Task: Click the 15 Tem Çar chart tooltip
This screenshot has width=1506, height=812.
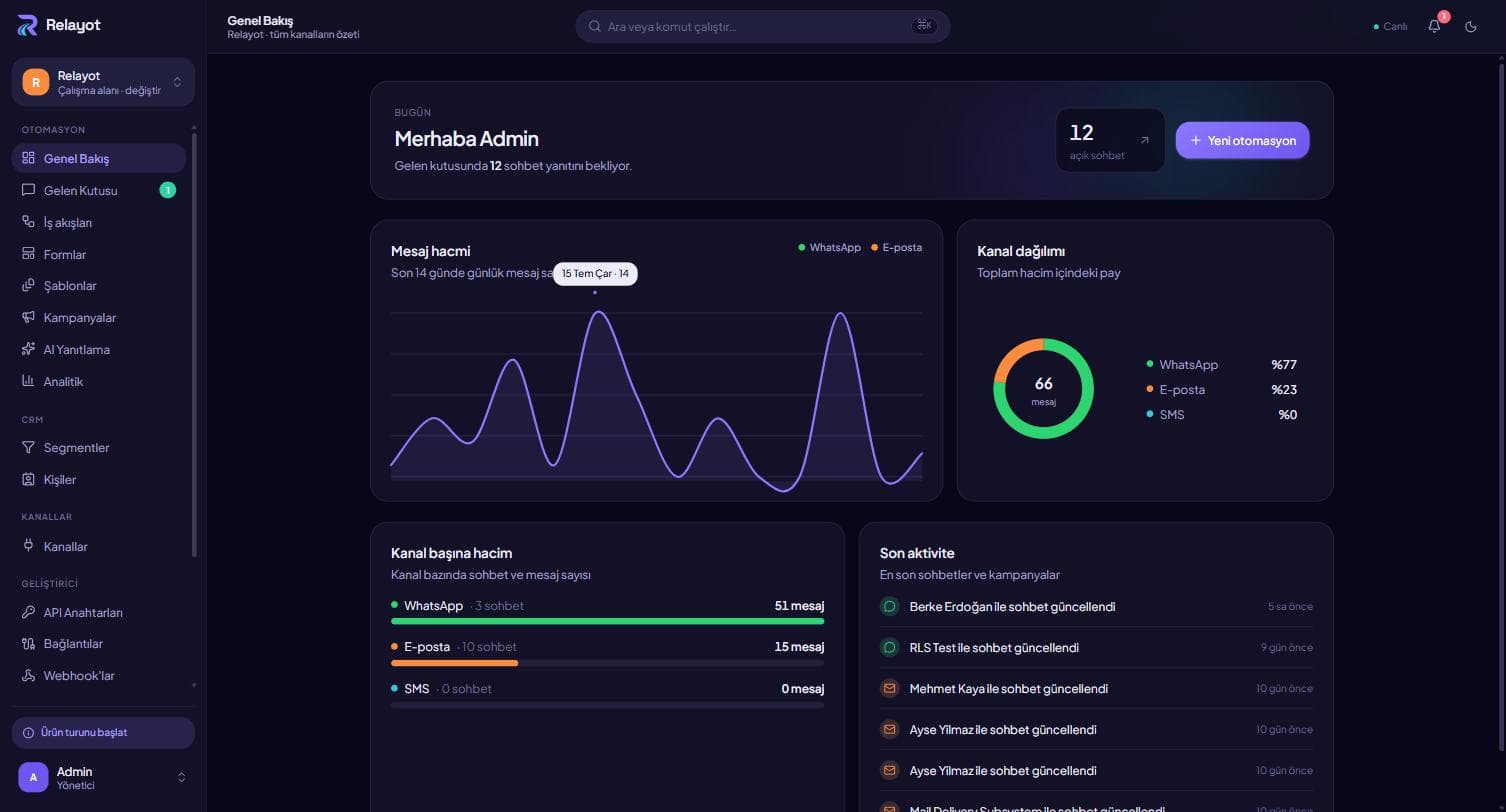Action: coord(595,273)
